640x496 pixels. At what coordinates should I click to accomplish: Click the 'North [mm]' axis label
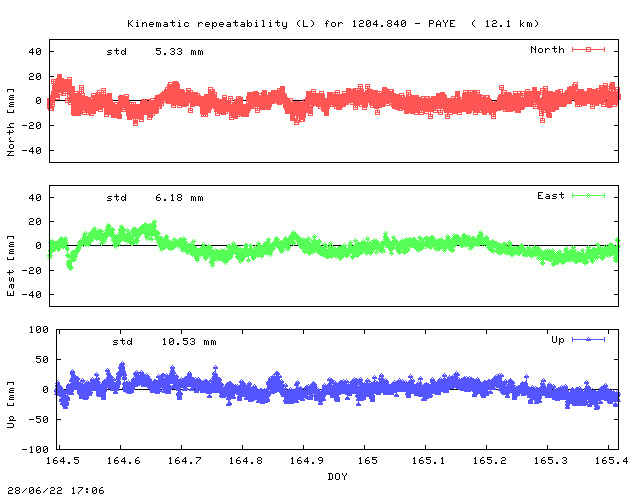[x=11, y=122]
